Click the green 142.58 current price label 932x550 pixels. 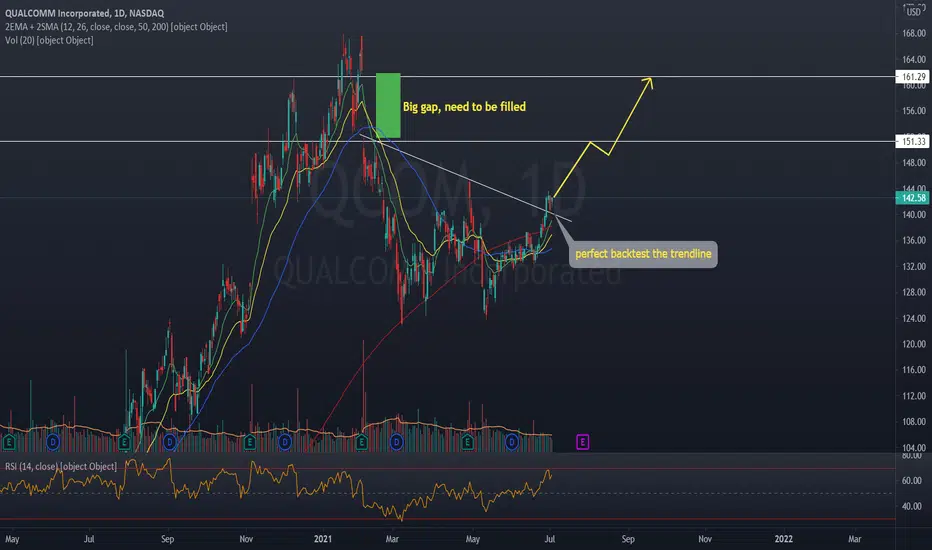913,198
